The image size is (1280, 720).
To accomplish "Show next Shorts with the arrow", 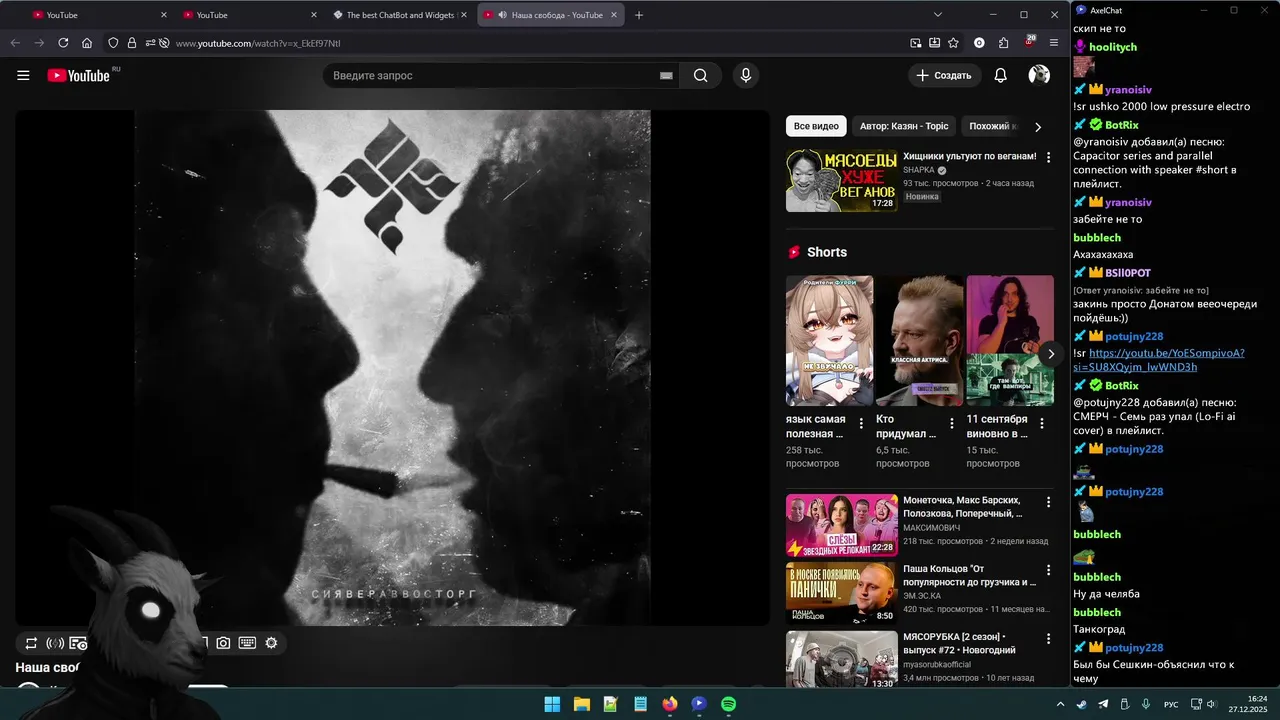I will pyautogui.click(x=1050, y=354).
